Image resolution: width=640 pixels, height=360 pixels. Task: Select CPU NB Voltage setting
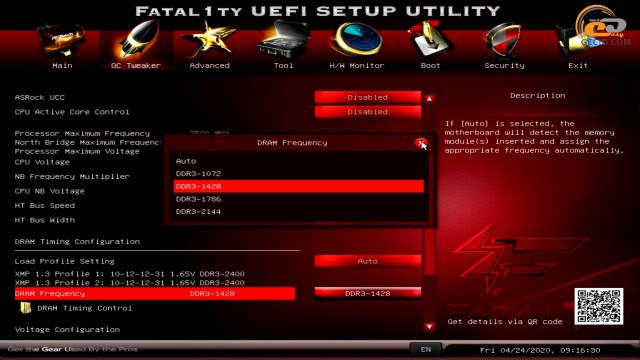50,191
